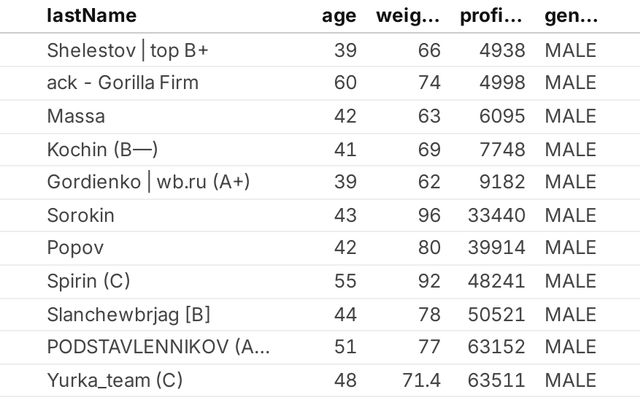Click the truncated profile column header

tap(491, 16)
